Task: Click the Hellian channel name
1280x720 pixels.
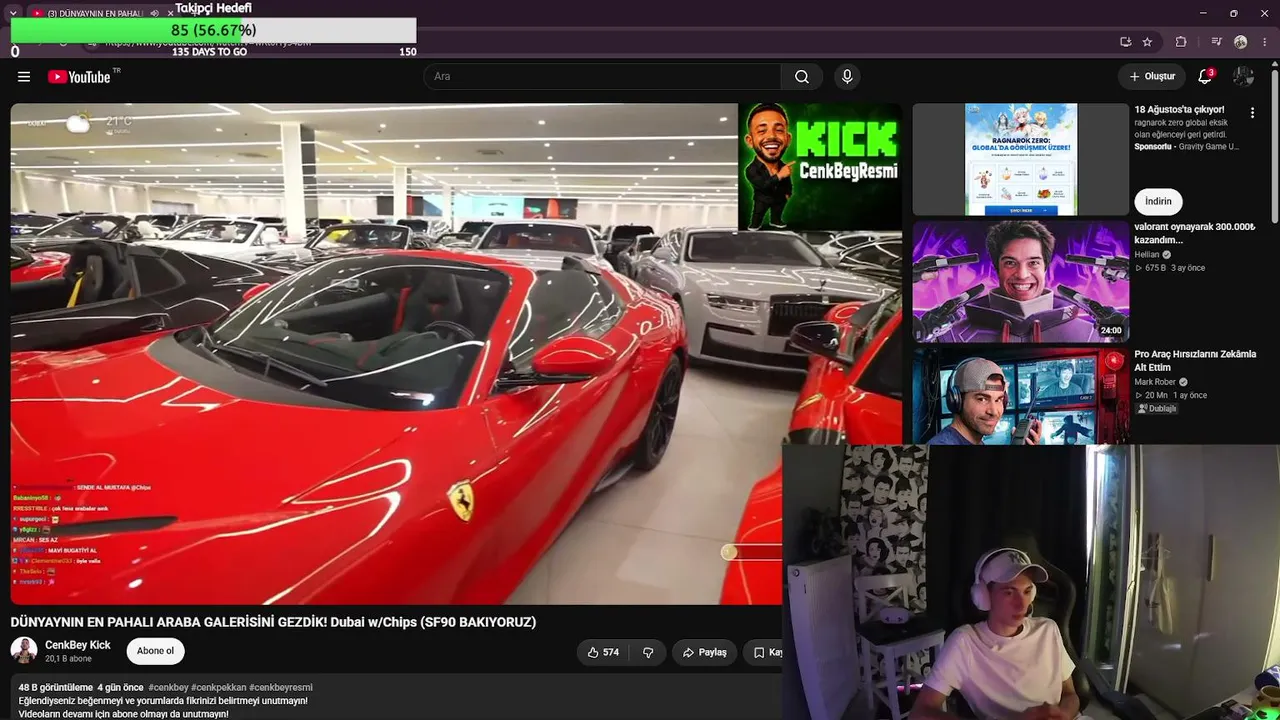Action: [x=1147, y=255]
